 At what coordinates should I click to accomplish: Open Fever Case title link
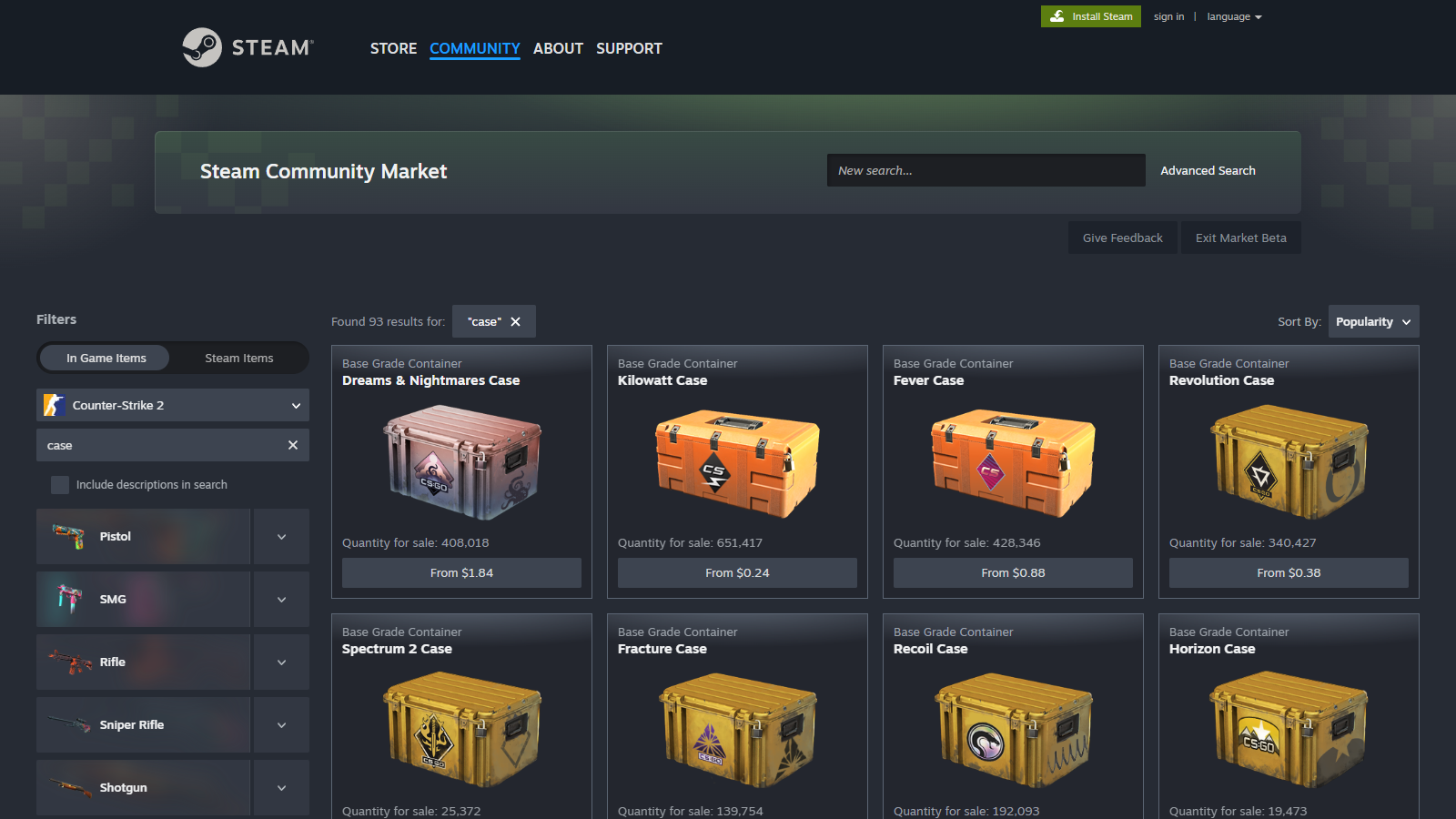(x=928, y=380)
